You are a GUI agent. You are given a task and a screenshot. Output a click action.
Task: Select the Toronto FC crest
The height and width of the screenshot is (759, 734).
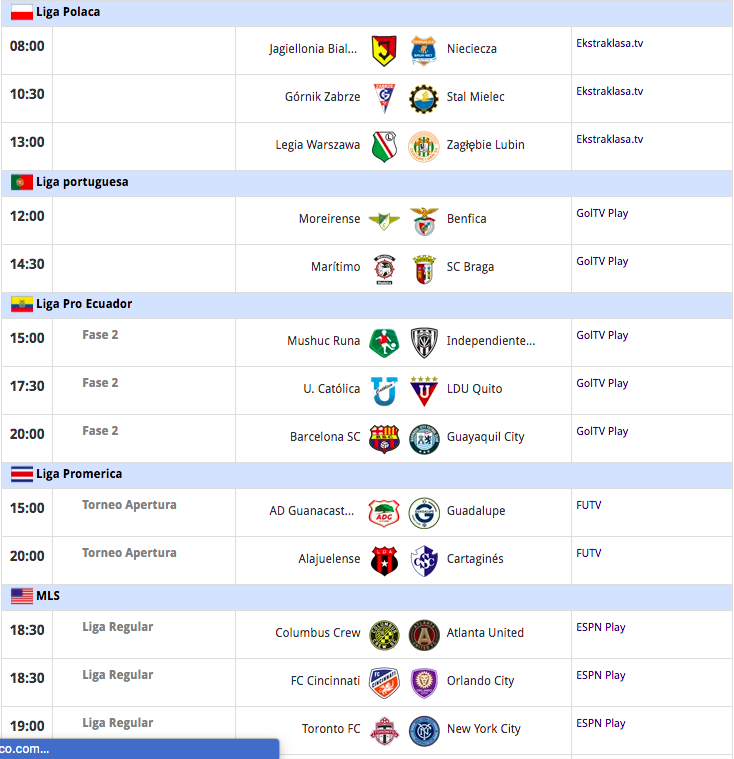click(x=384, y=731)
